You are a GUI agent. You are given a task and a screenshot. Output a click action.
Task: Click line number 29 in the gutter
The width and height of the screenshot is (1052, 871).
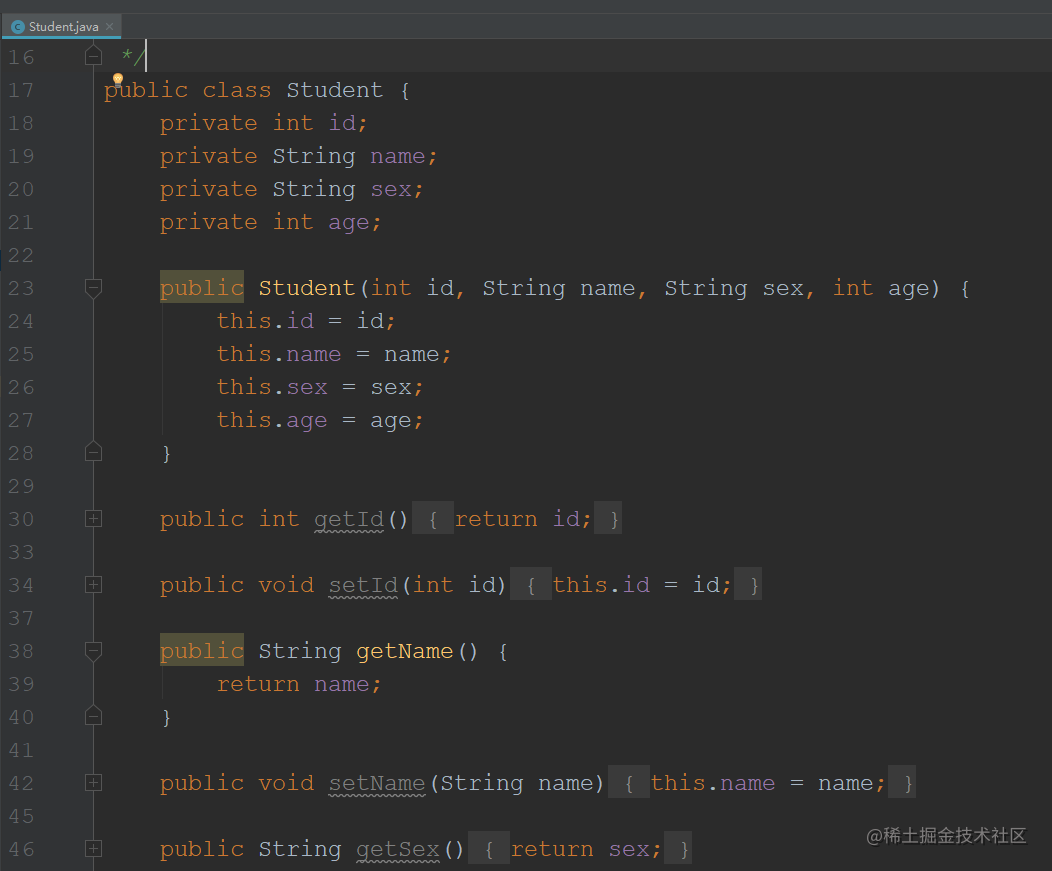click(21, 486)
